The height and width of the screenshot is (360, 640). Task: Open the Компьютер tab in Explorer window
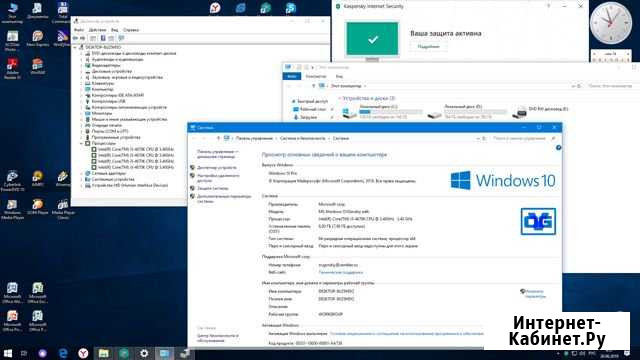316,76
